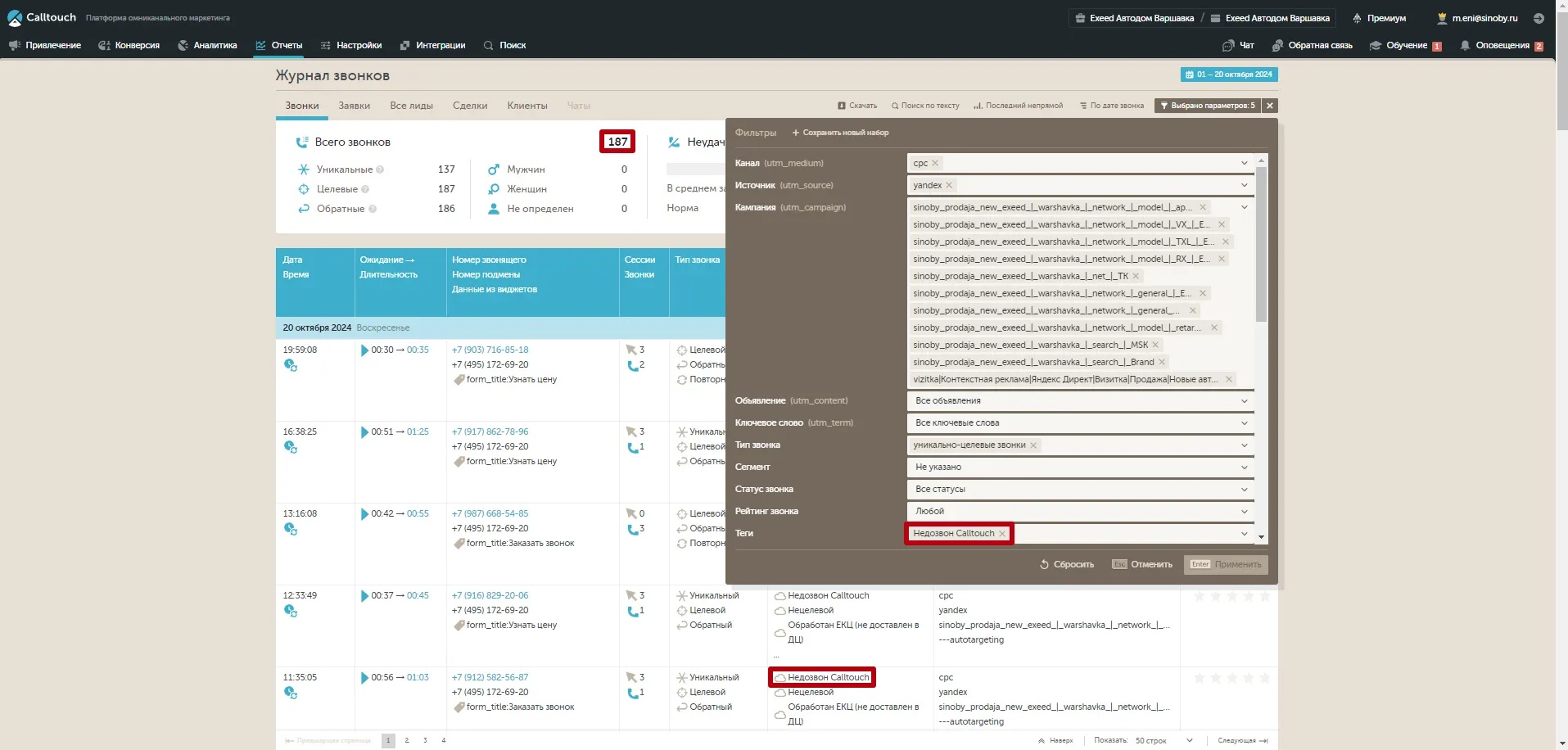The image size is (1568, 750).
Task: Go to page 2 of results
Action: pos(407,740)
